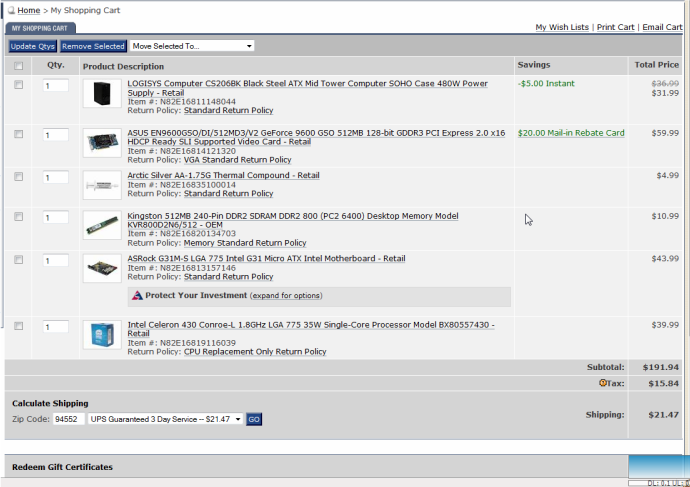Expand Protect Your Investment options
The height and width of the screenshot is (487, 690).
(x=286, y=296)
